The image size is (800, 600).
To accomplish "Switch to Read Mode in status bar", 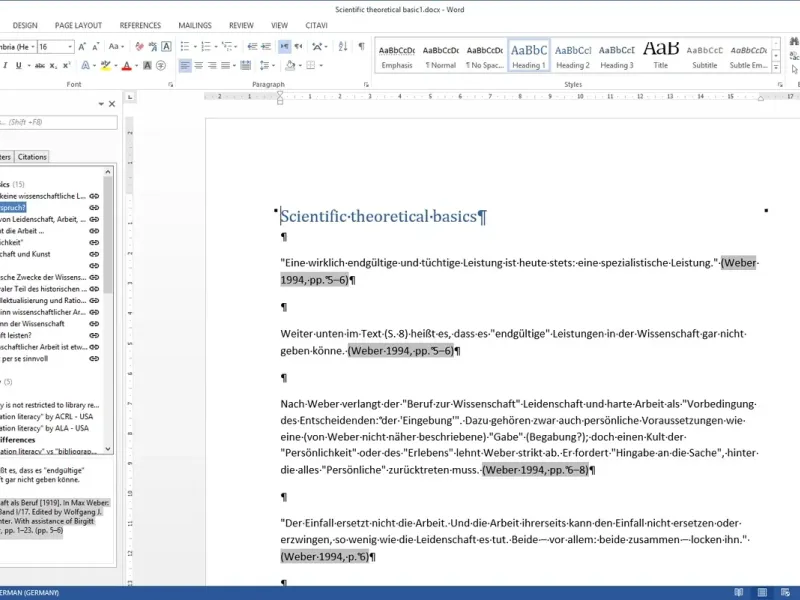I will (738, 592).
